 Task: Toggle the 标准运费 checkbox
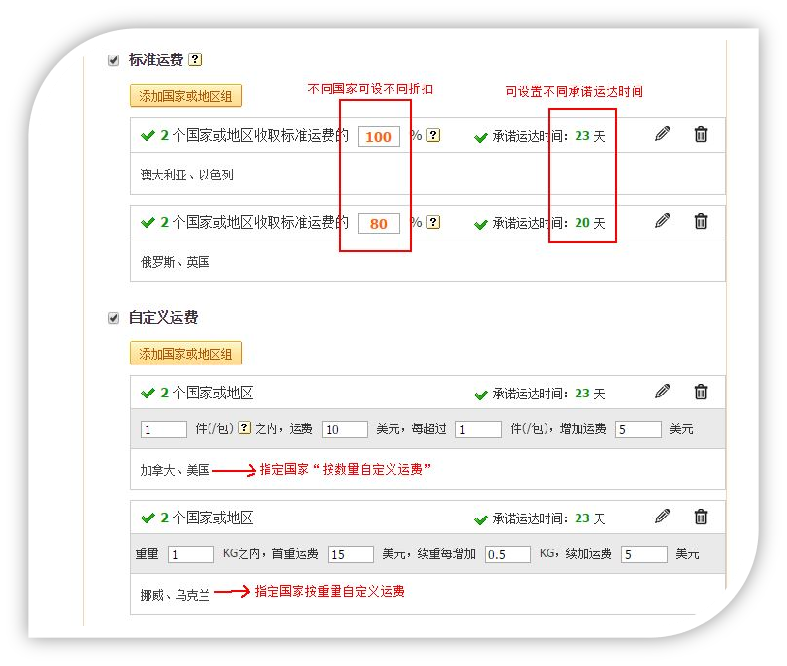[x=114, y=60]
